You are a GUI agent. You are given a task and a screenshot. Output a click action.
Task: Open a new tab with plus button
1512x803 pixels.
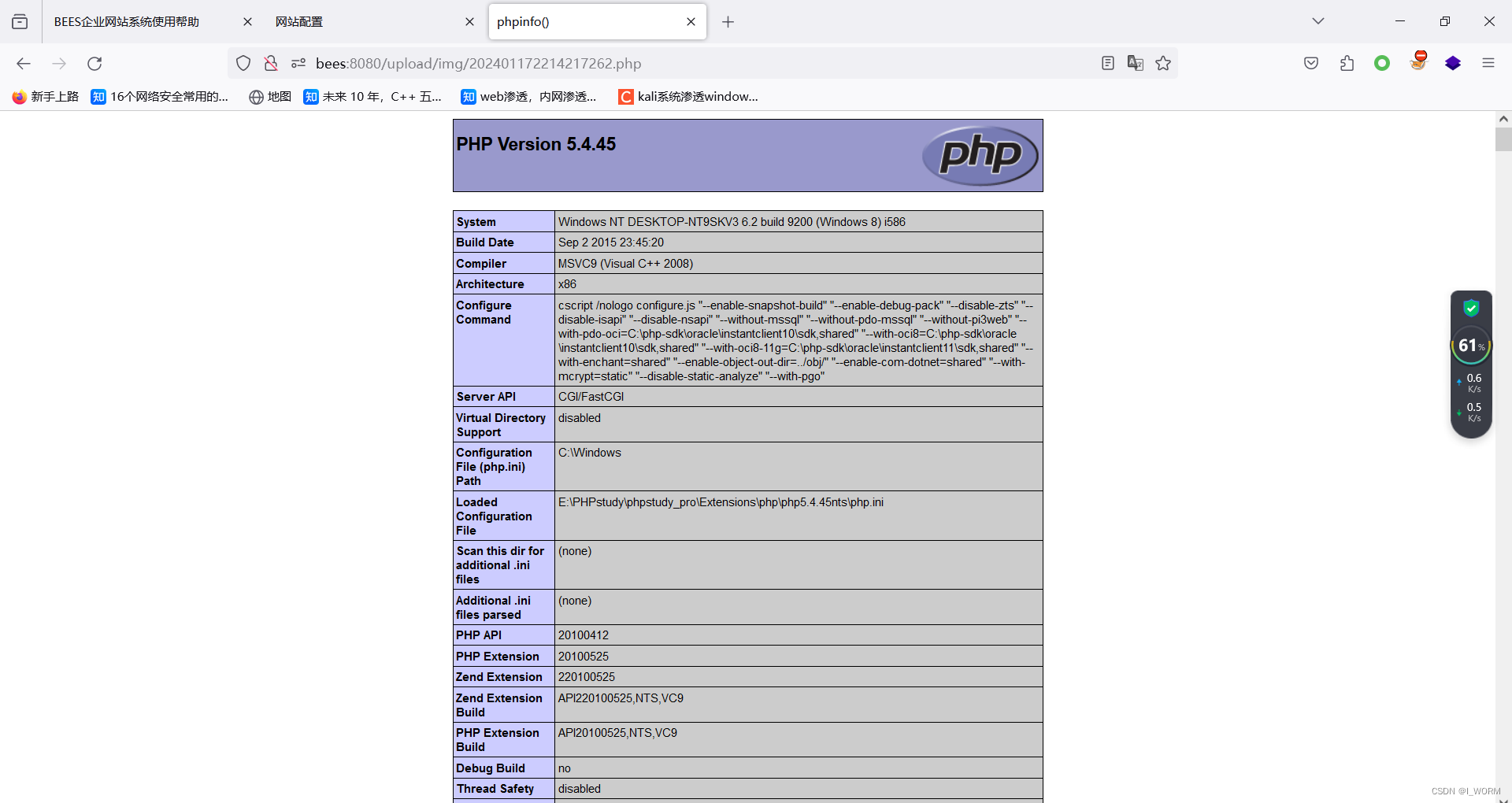click(728, 22)
